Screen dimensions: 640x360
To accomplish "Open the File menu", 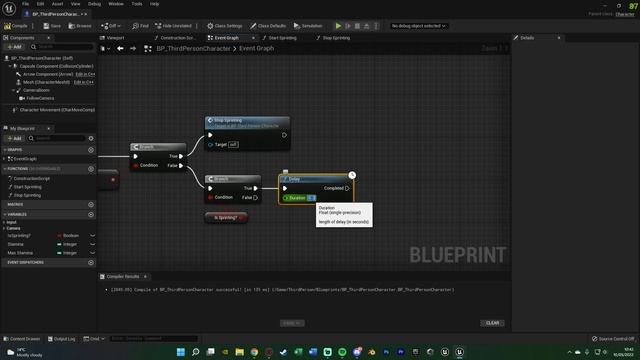I will 25,4.
